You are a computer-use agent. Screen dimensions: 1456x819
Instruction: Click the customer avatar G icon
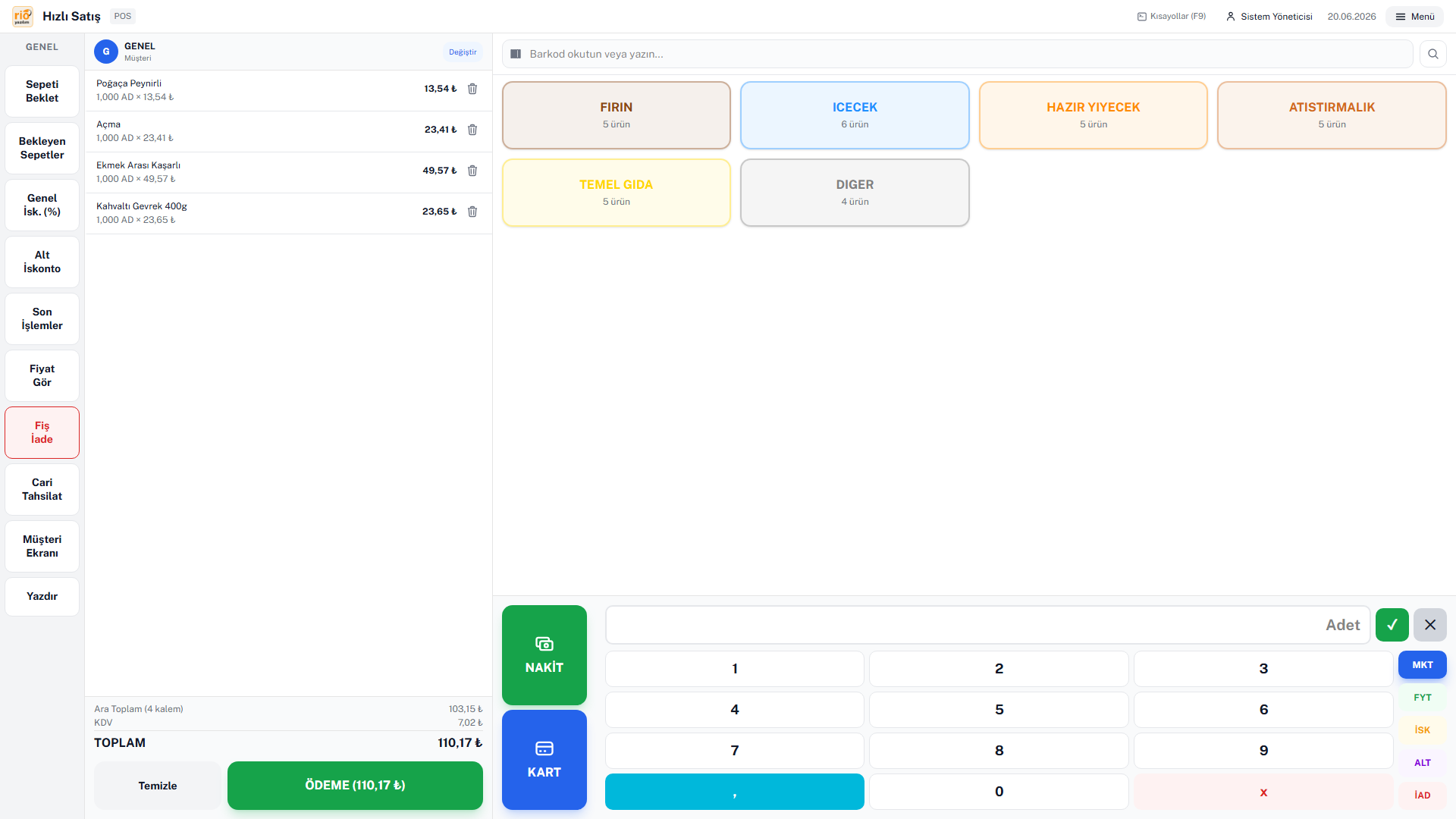click(106, 52)
